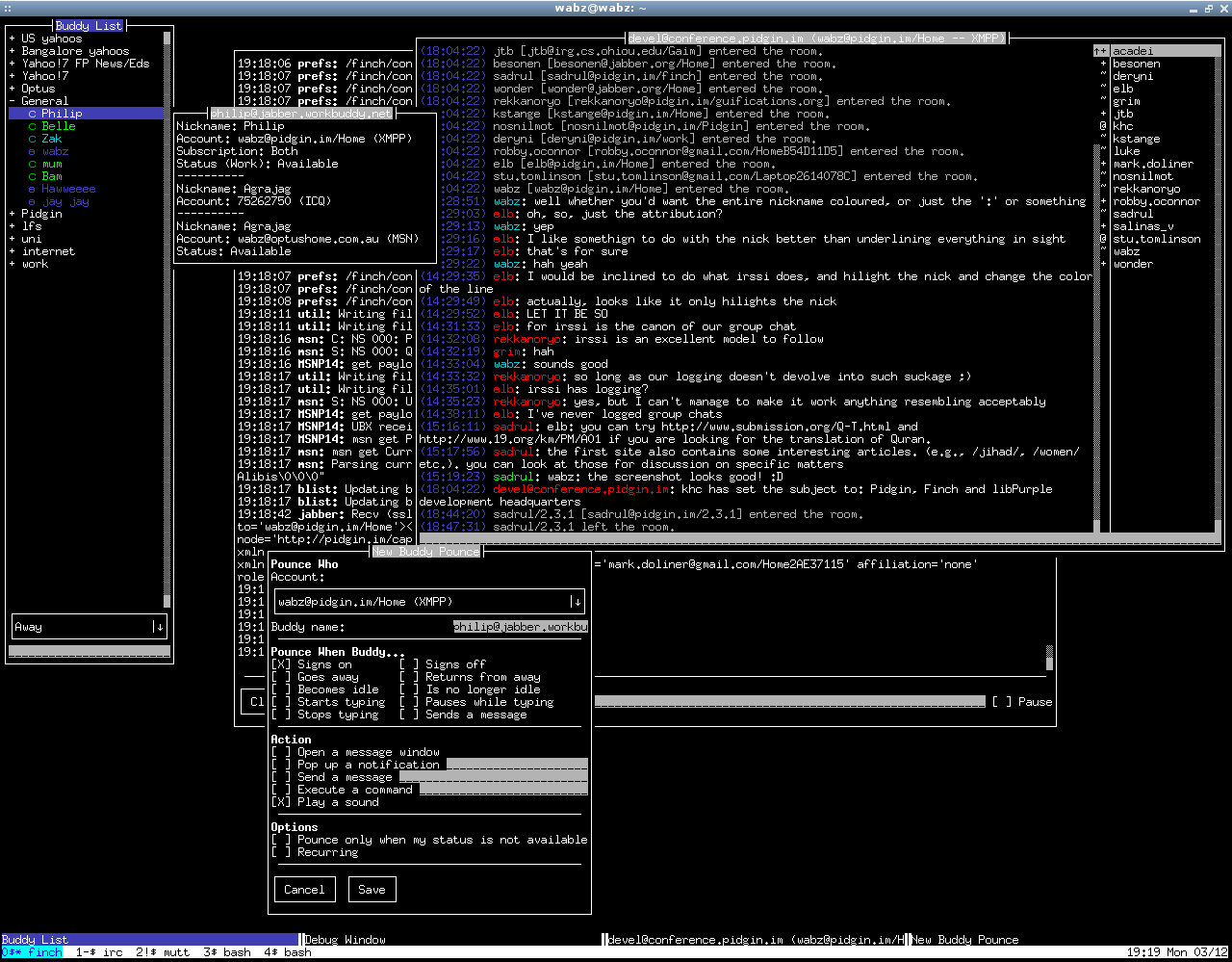Enable the Starts typing trigger

[281, 702]
